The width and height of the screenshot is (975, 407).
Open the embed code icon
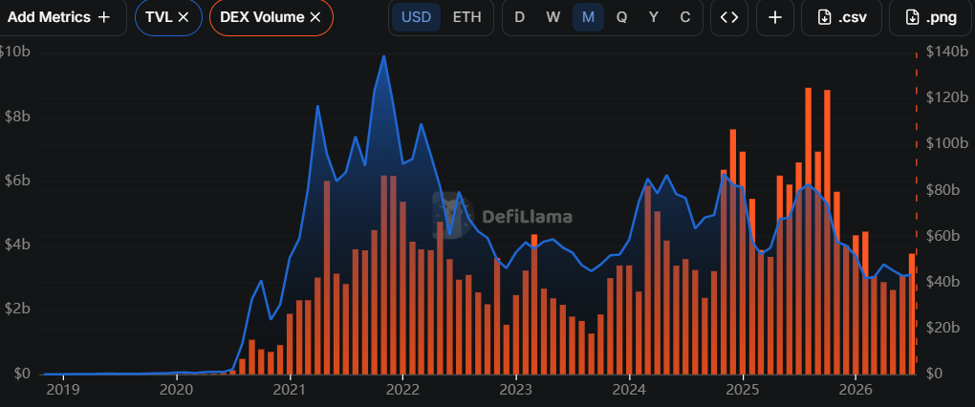pyautogui.click(x=729, y=17)
